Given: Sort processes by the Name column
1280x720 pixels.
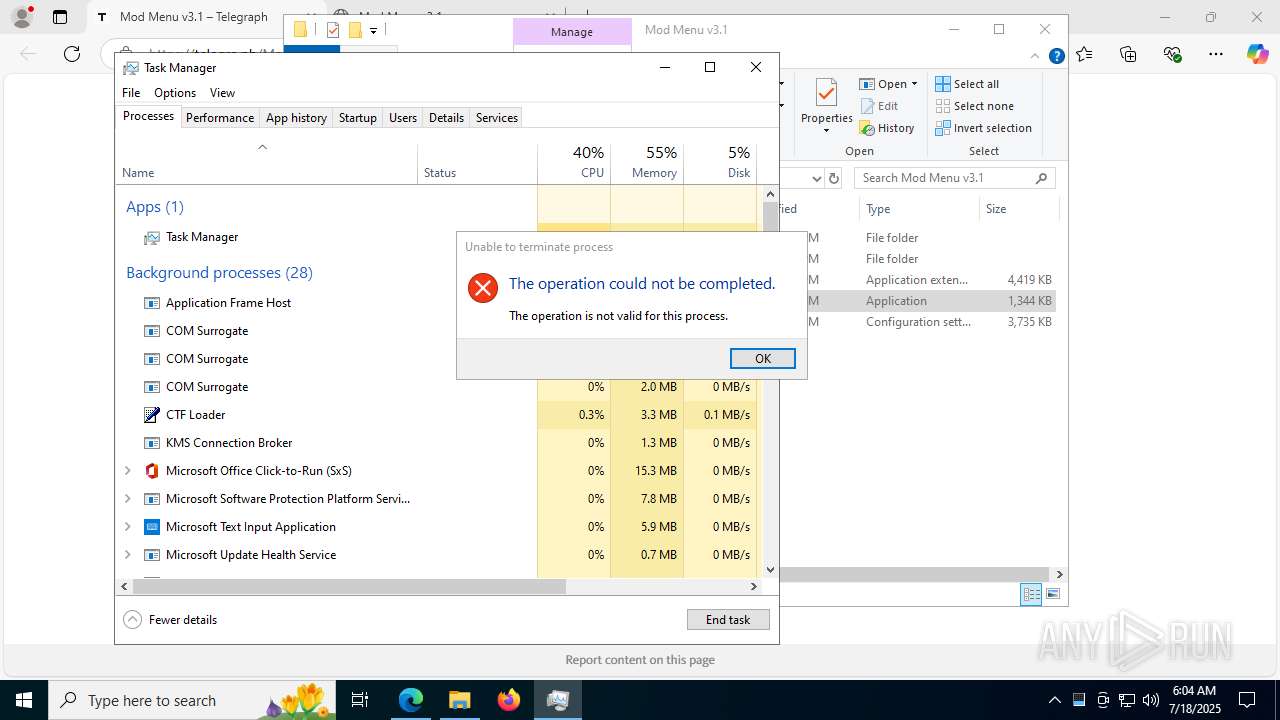Looking at the screenshot, I should [x=266, y=164].
